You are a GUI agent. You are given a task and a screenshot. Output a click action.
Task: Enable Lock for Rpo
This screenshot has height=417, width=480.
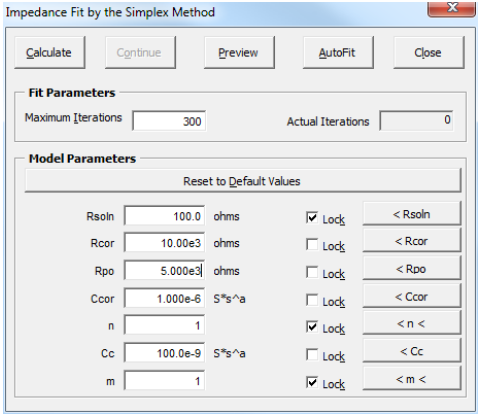click(312, 272)
